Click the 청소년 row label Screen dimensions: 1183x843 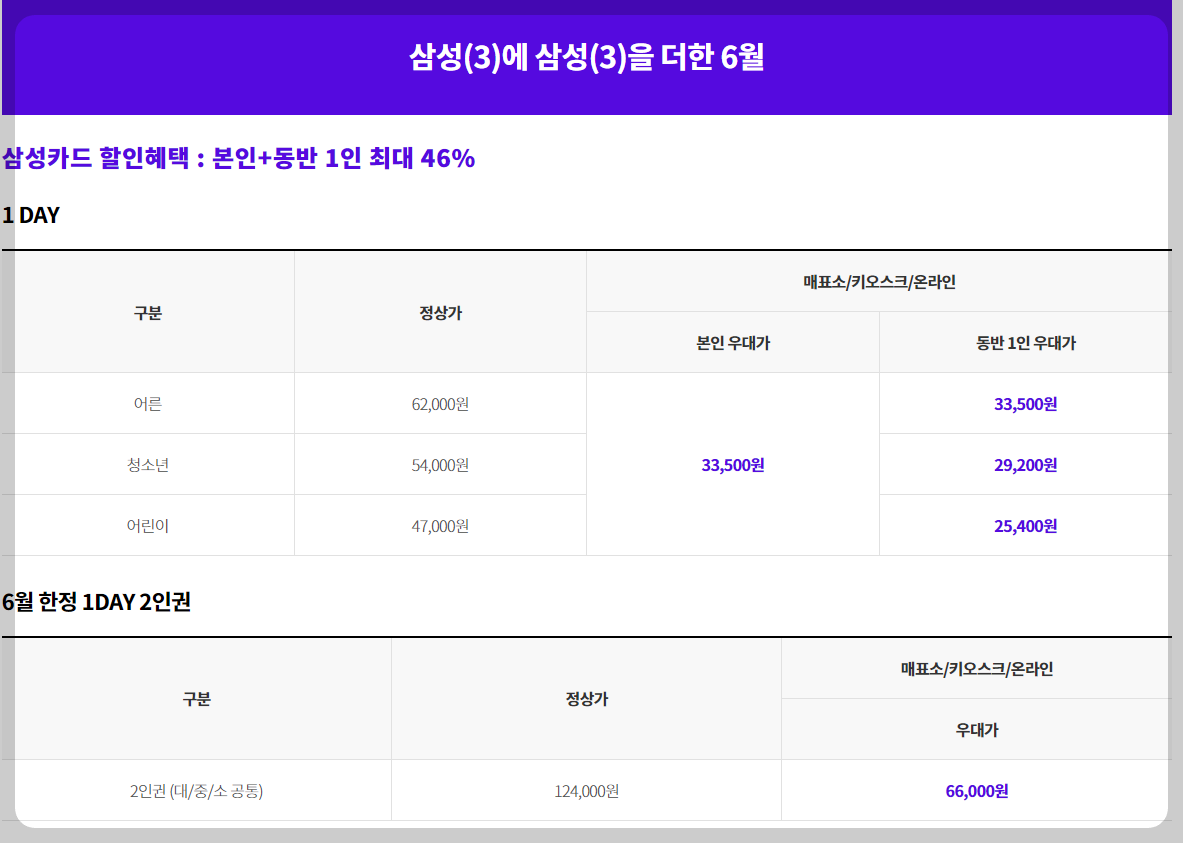(148, 465)
